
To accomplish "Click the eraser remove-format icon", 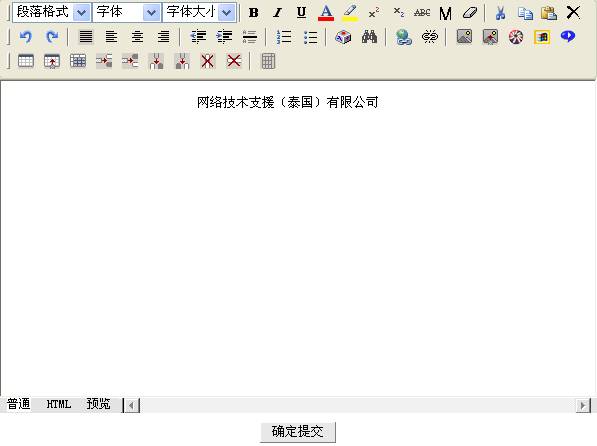I will (470, 13).
